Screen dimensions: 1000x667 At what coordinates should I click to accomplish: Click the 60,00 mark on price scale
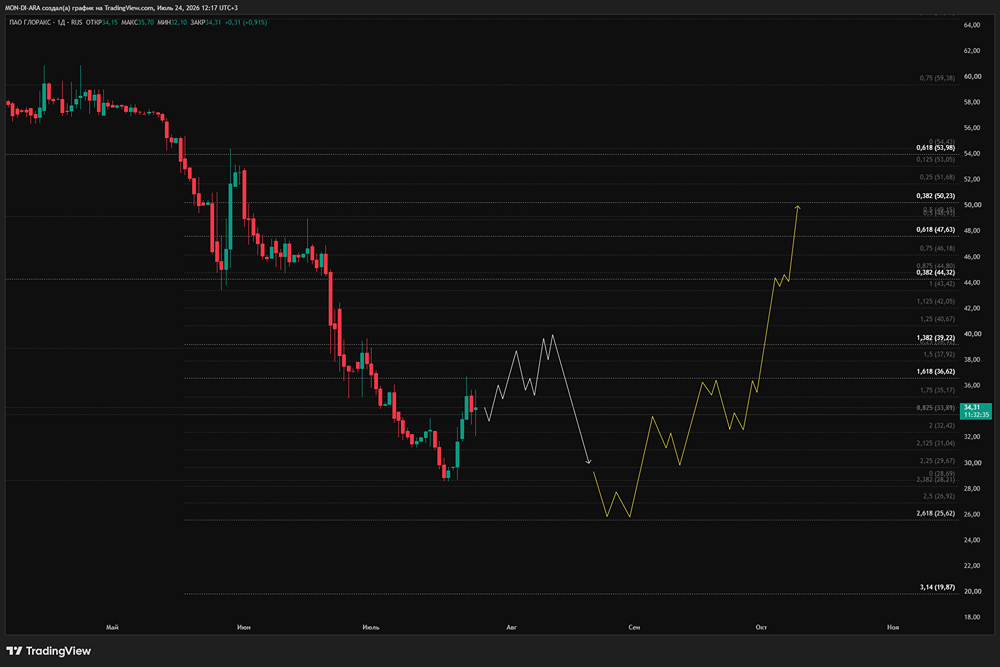tap(972, 77)
